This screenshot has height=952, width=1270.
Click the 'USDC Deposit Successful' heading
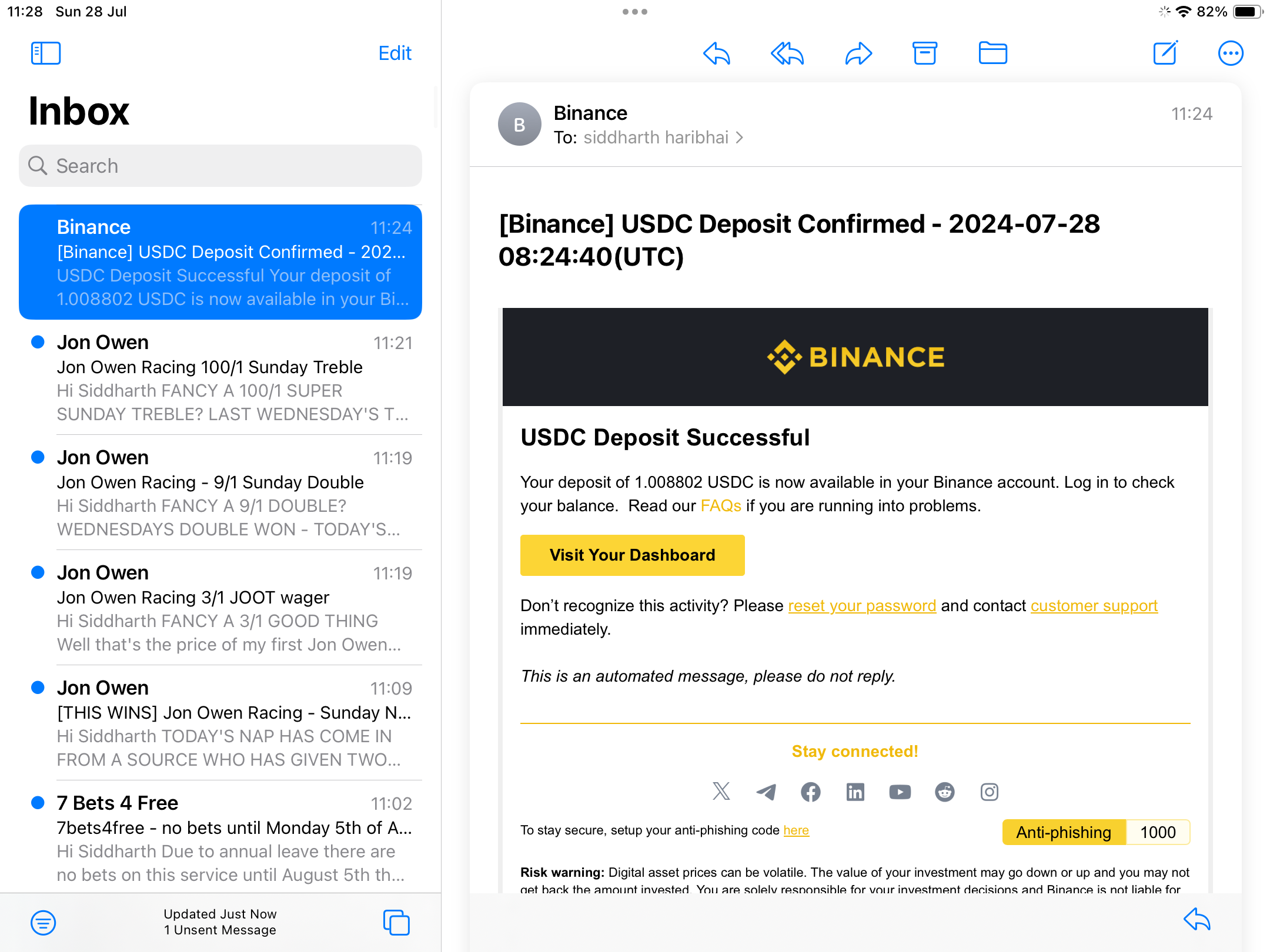(x=665, y=438)
